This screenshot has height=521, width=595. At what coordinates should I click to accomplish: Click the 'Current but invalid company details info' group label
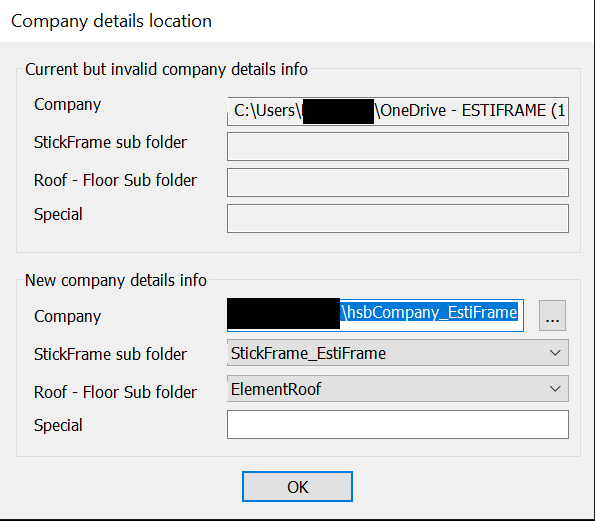tap(166, 69)
